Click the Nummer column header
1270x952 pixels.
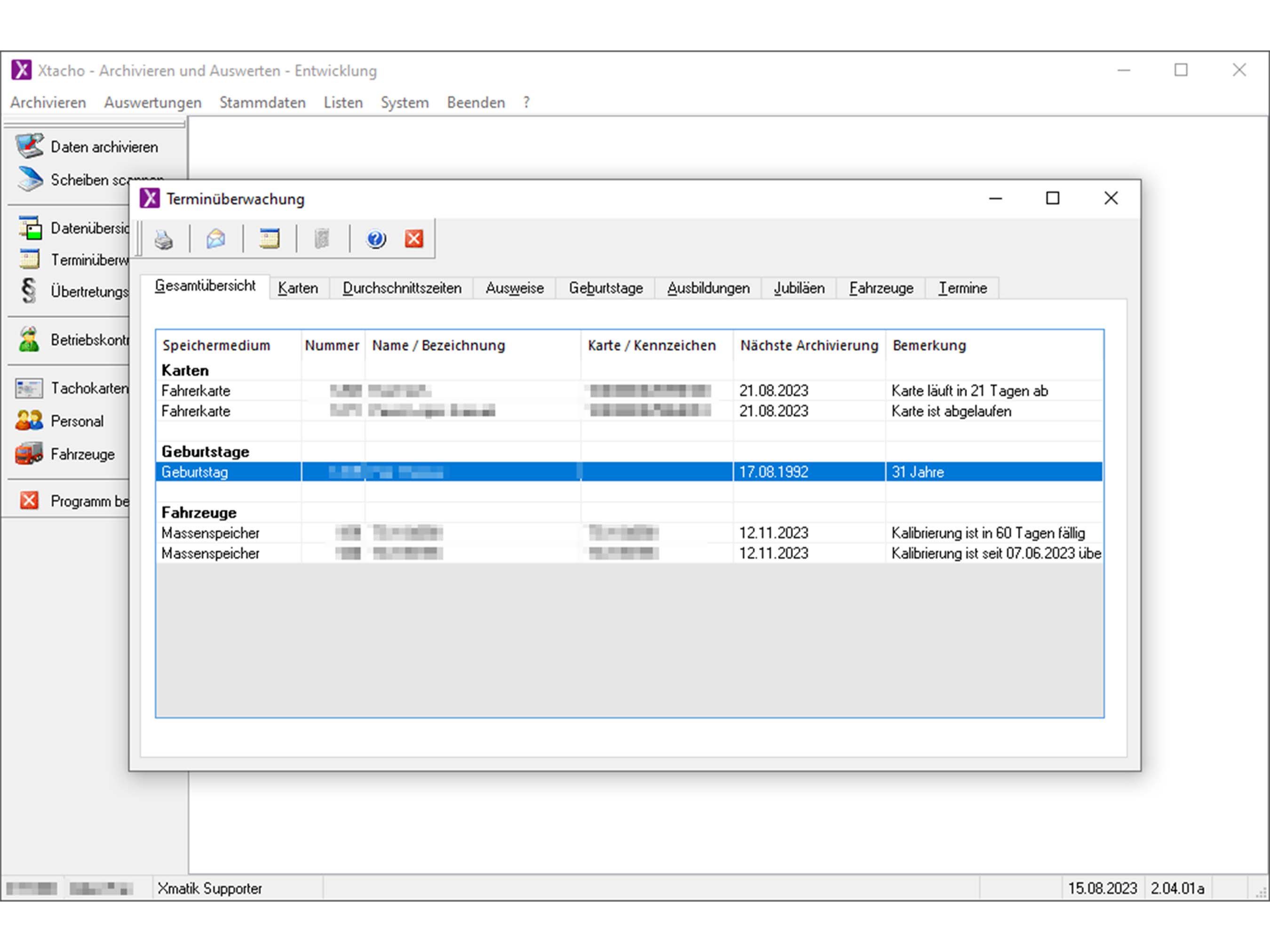[333, 346]
